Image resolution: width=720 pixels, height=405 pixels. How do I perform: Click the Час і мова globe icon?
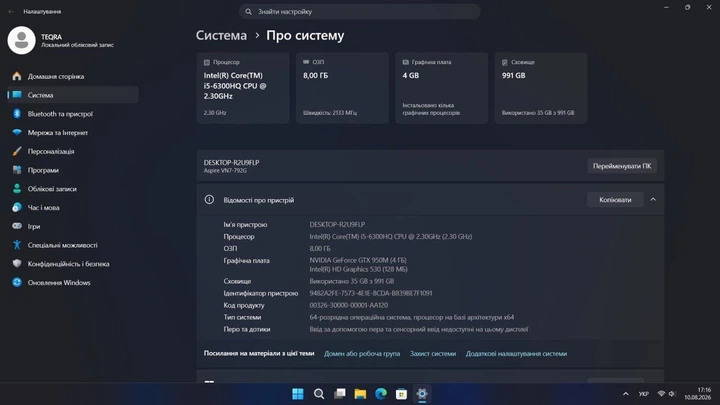pos(17,208)
